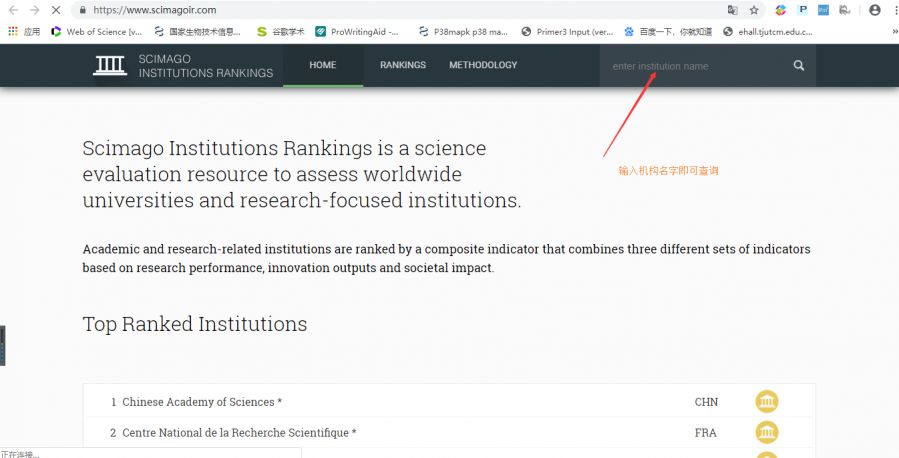Click the institution icon in the FRA row
899x458 pixels.
[x=767, y=432]
